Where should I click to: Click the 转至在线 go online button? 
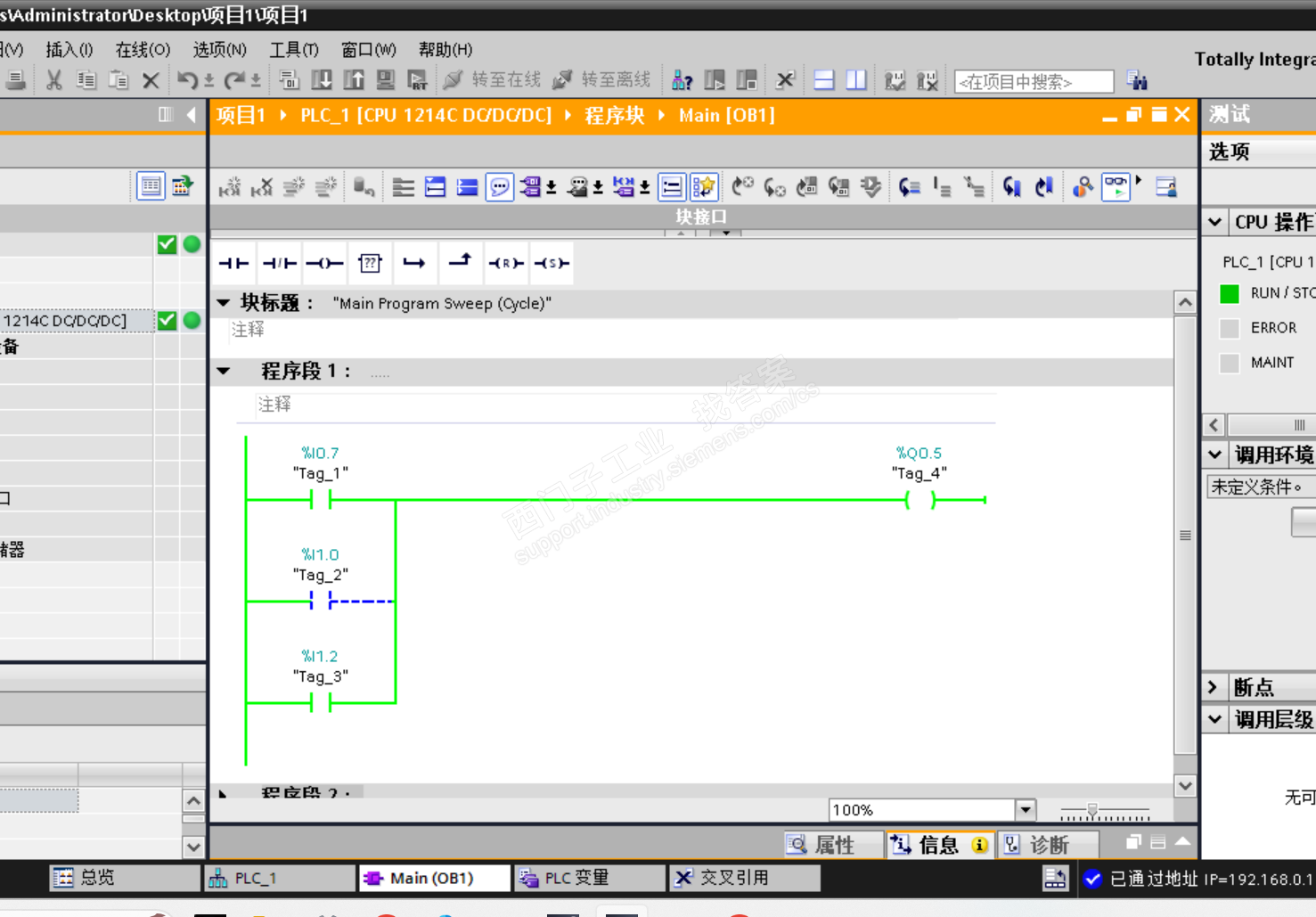tap(493, 80)
